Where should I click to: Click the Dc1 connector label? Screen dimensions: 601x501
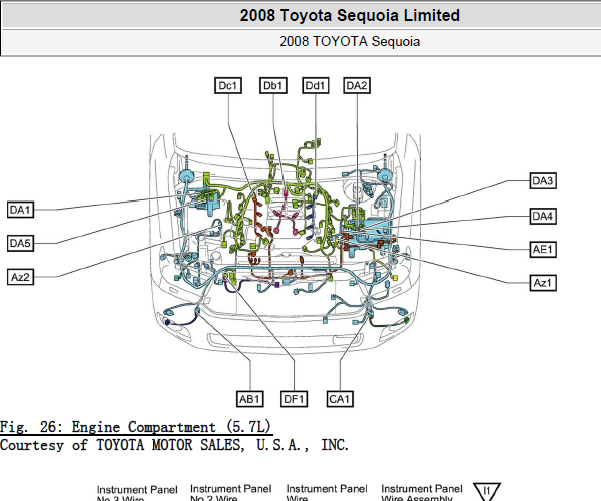(x=228, y=85)
